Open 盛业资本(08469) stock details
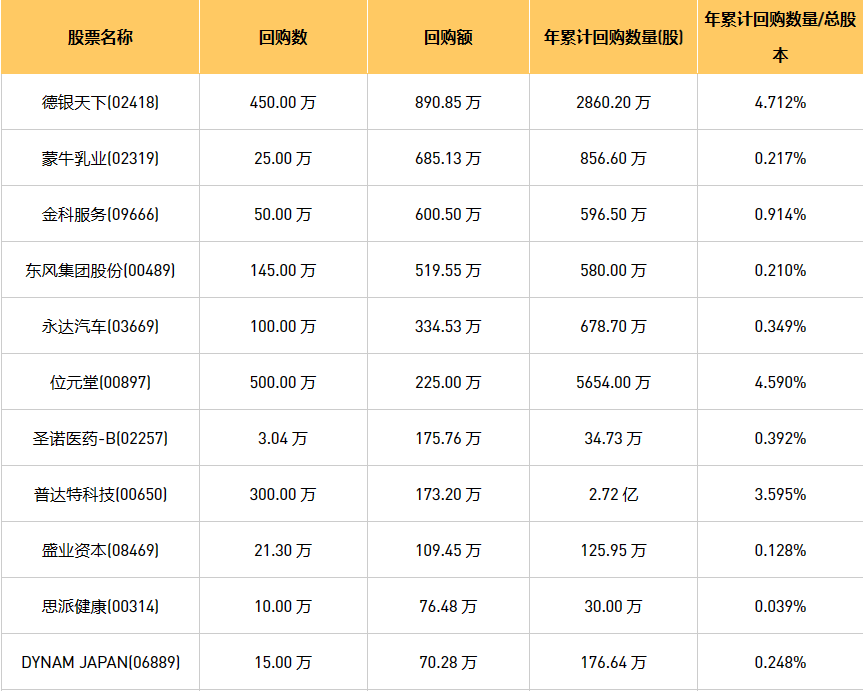This screenshot has width=863, height=691. click(x=100, y=550)
